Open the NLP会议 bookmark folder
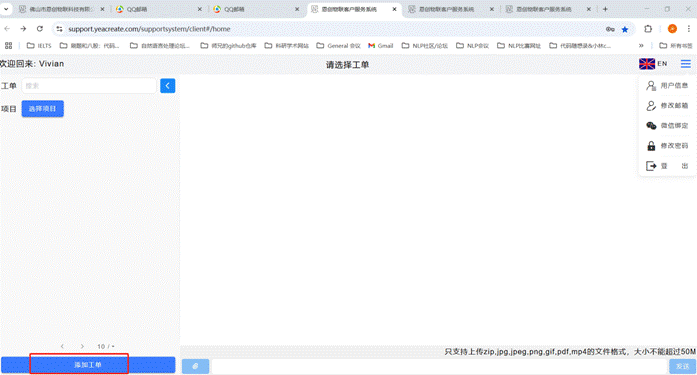The image size is (697, 375). (473, 45)
